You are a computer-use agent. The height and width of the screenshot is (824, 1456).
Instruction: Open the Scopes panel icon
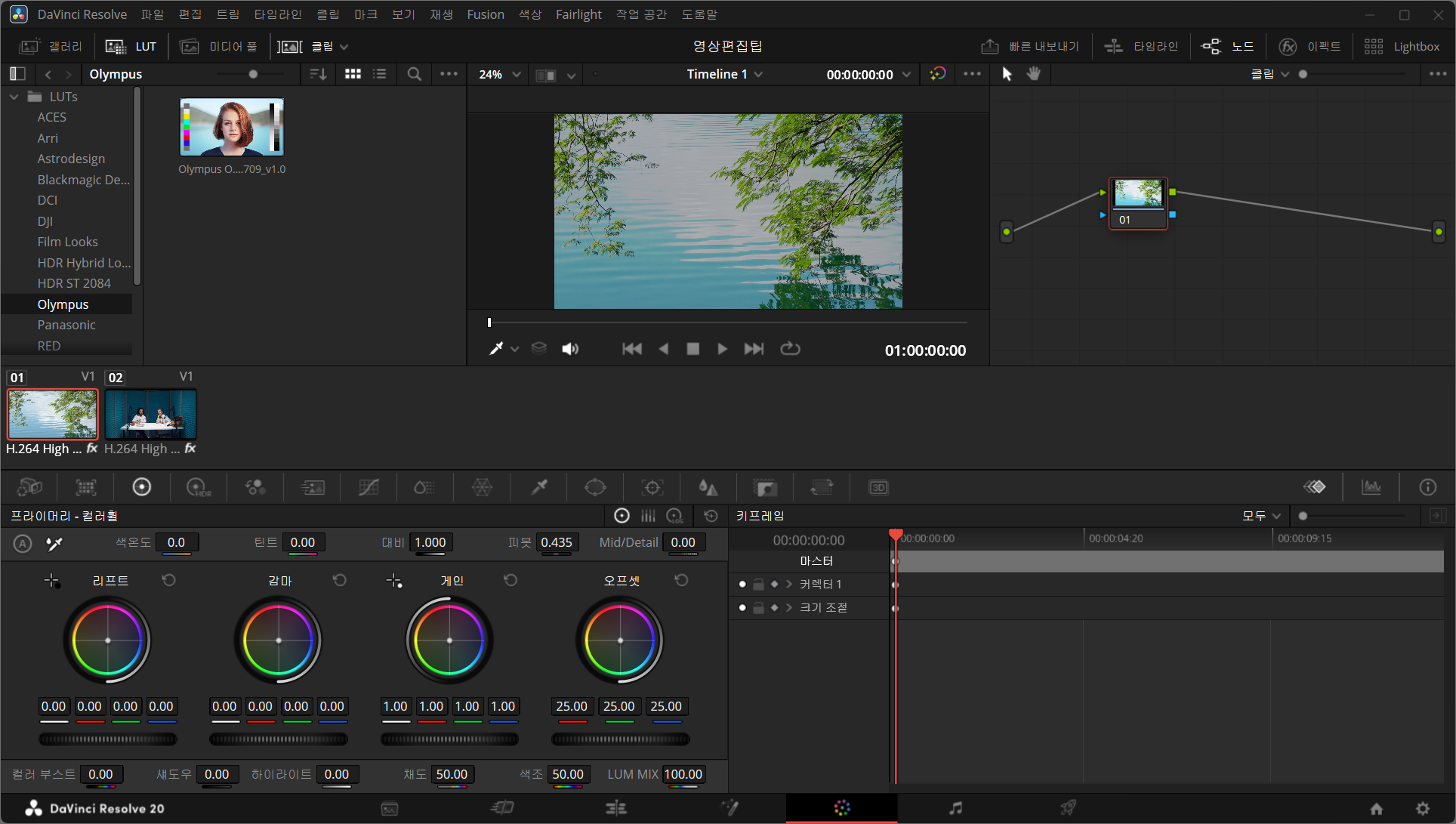coord(1371,487)
